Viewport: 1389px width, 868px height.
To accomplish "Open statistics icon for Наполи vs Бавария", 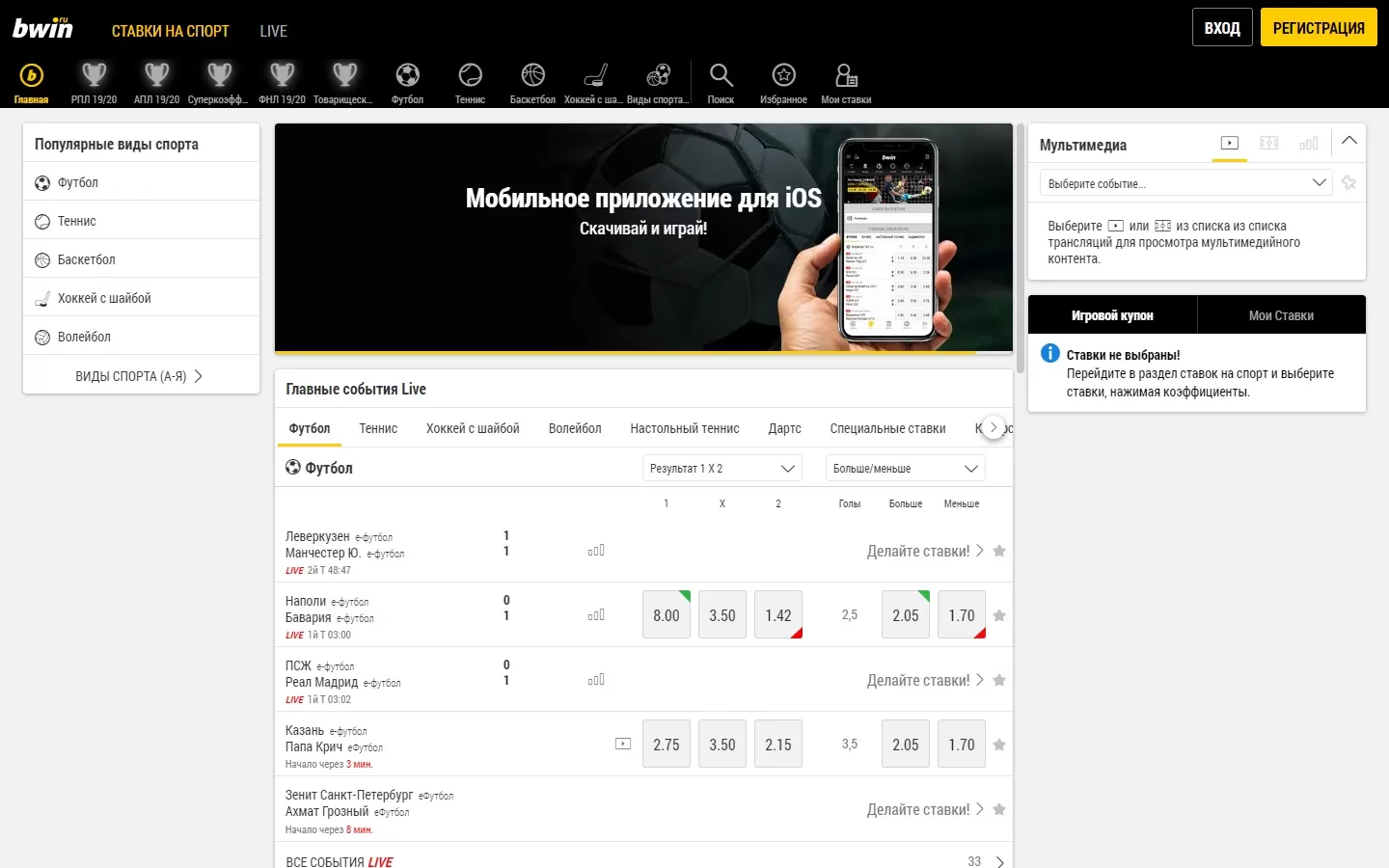I will [596, 615].
